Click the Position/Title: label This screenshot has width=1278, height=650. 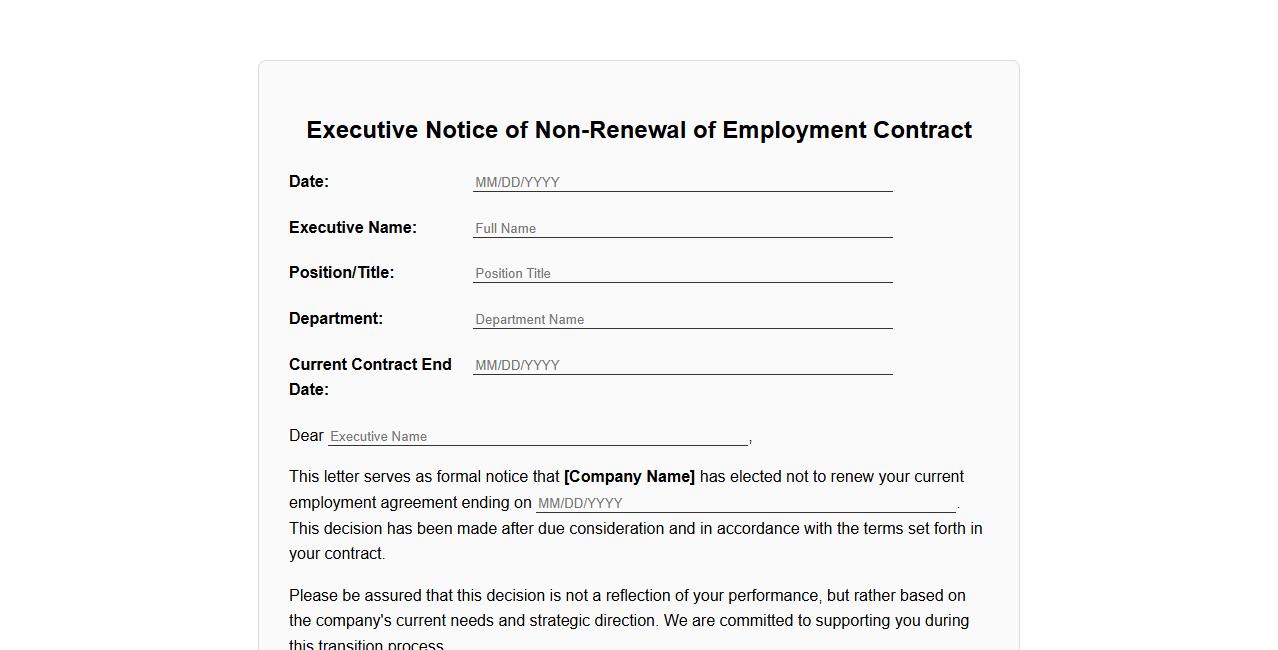pyautogui.click(x=341, y=272)
